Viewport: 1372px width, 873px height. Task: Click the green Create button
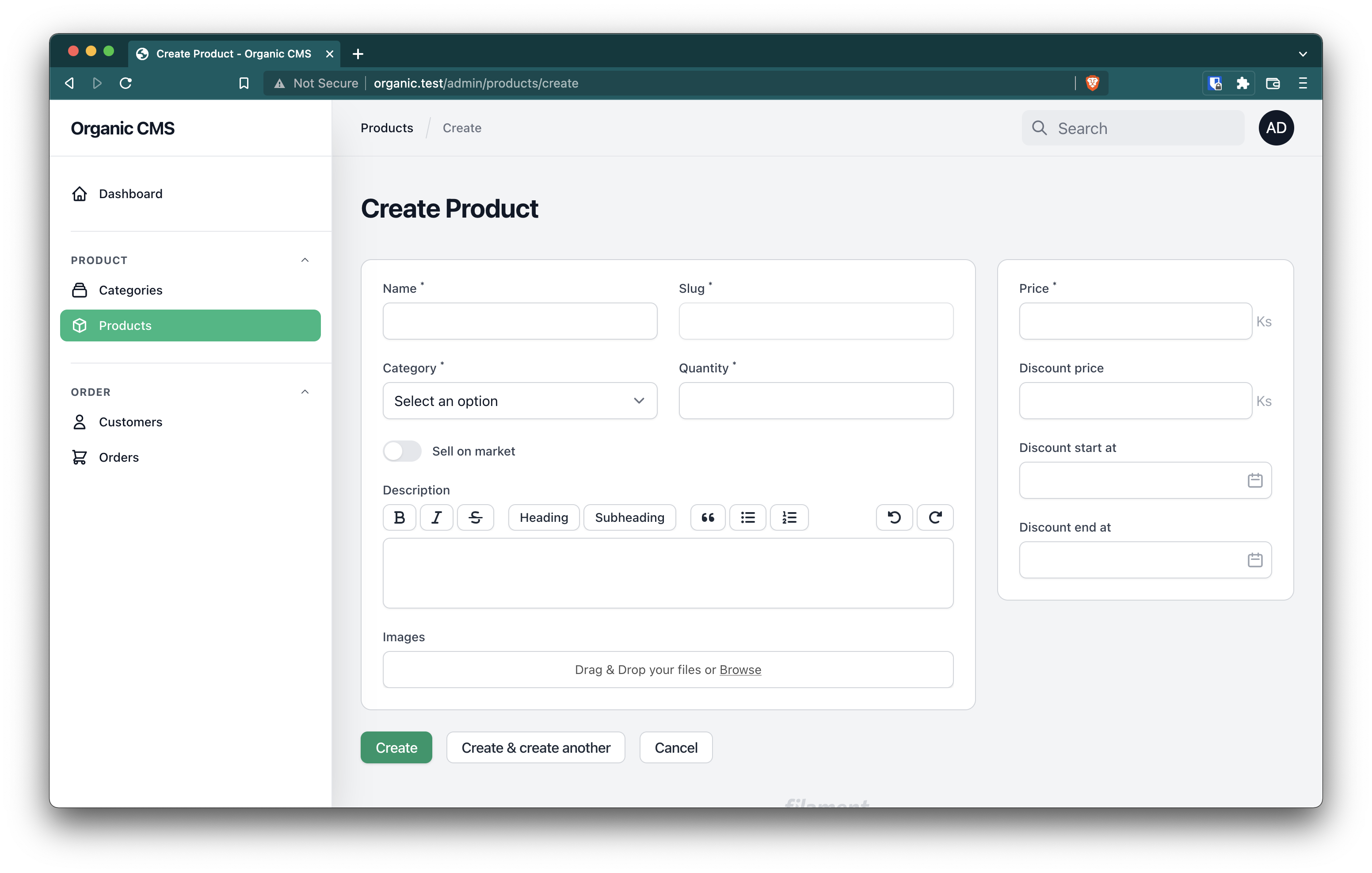[x=396, y=747]
